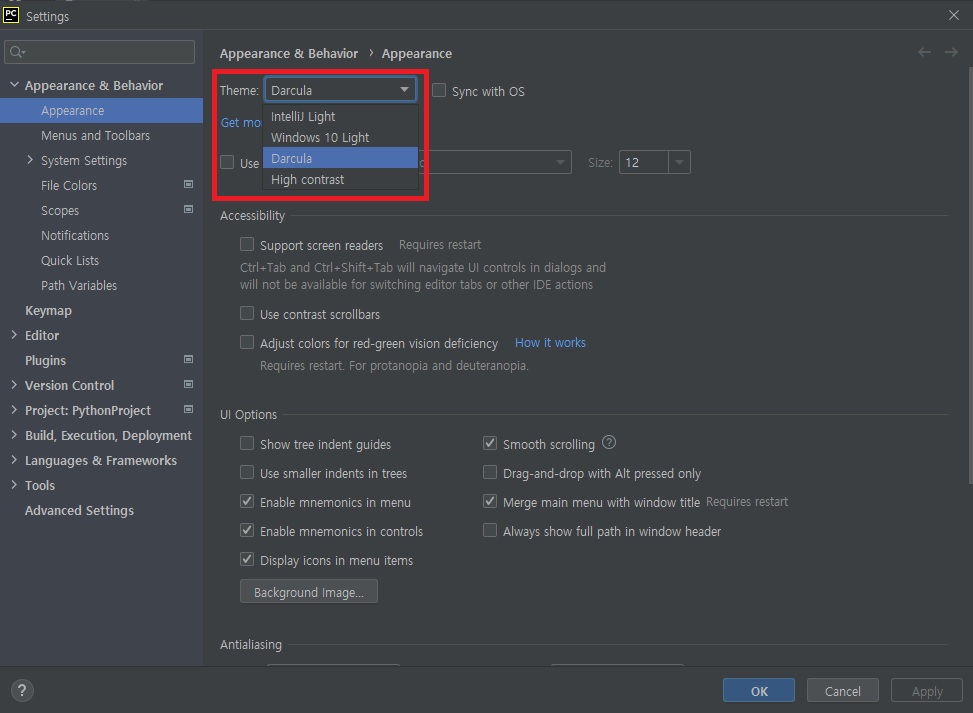Image resolution: width=973 pixels, height=713 pixels.
Task: Open the font Size dropdown arrow
Action: pyautogui.click(x=679, y=162)
